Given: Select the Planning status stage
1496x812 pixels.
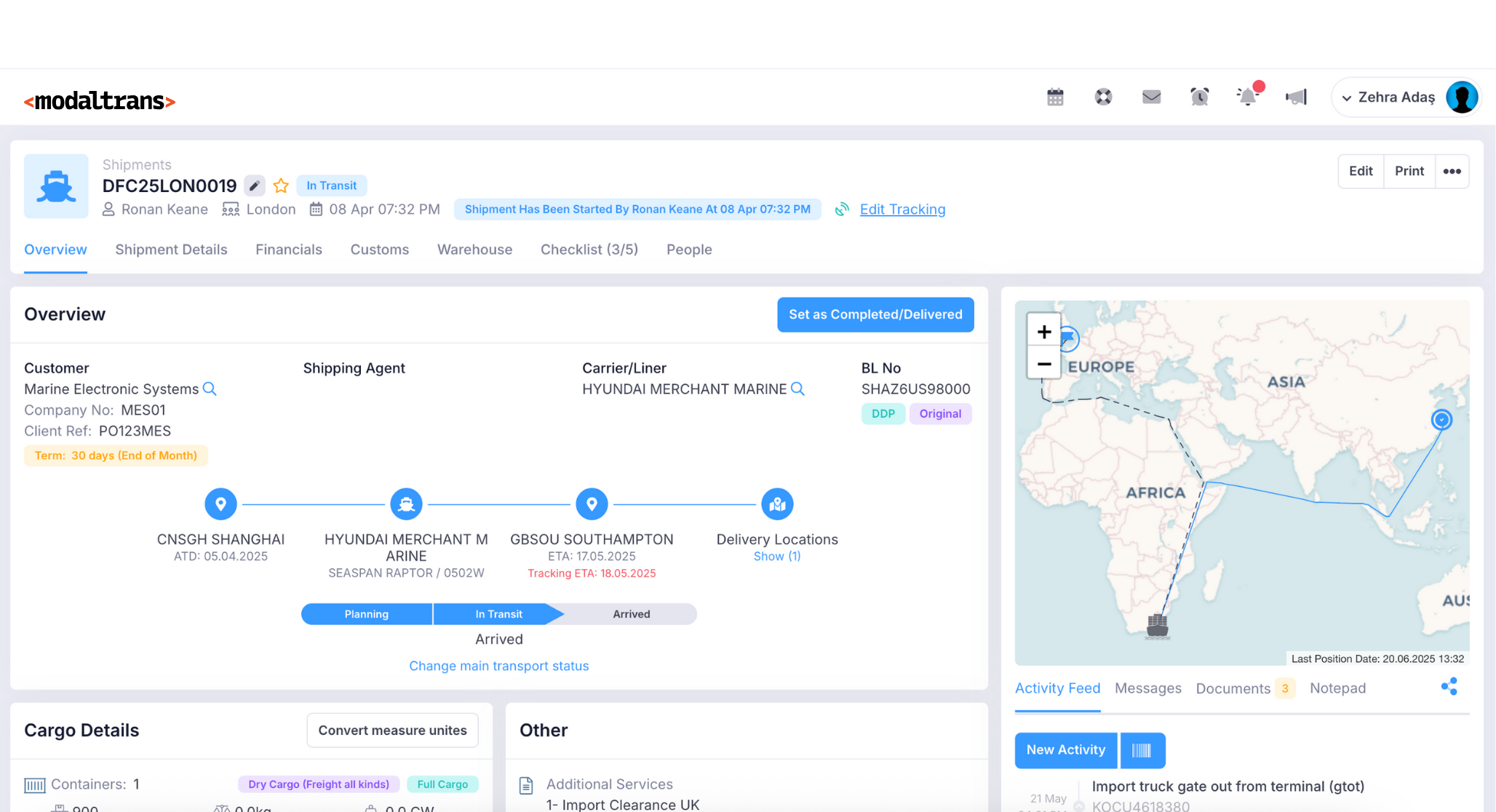Looking at the screenshot, I should click(x=366, y=614).
